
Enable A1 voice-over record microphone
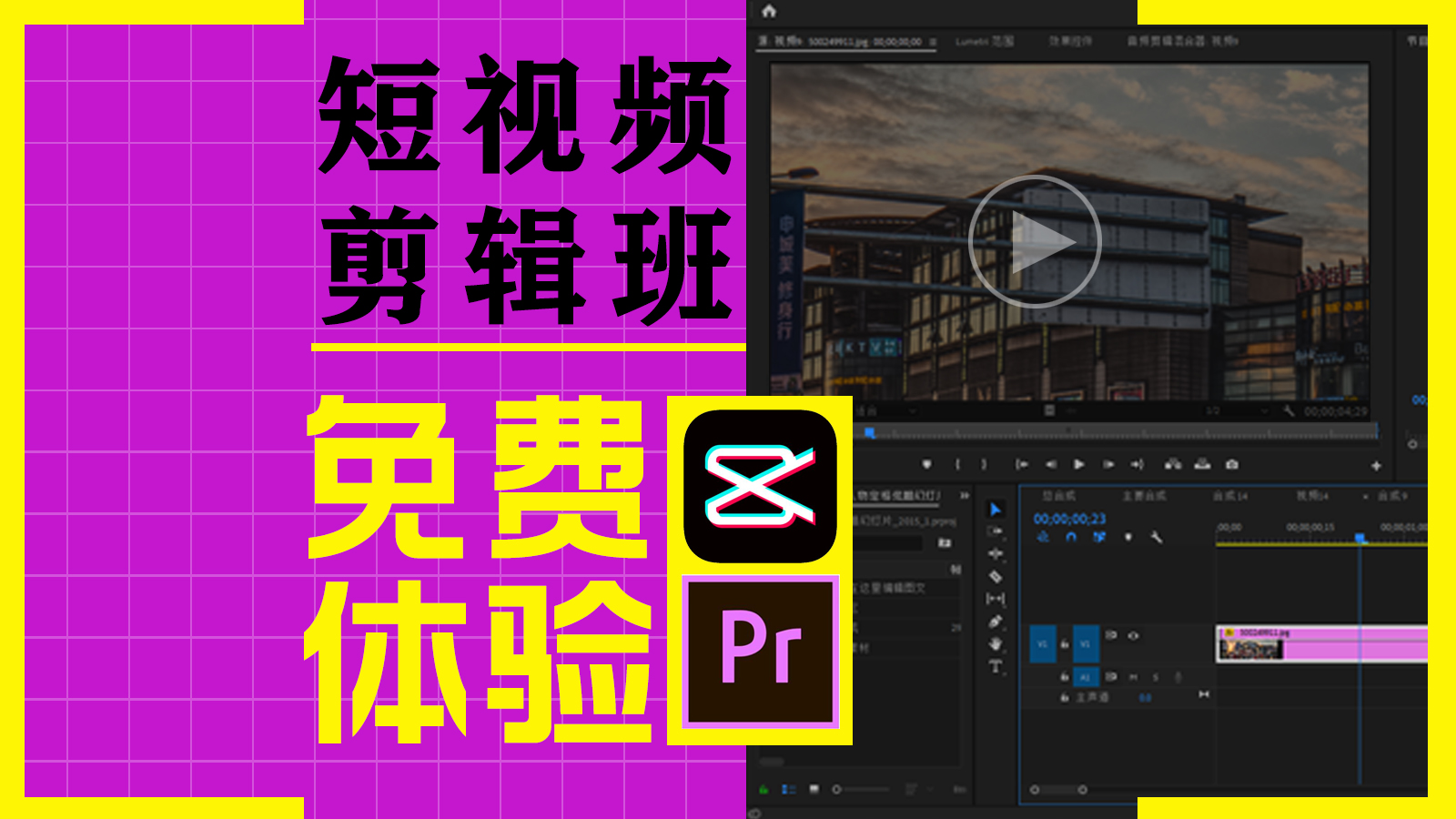[x=1178, y=677]
